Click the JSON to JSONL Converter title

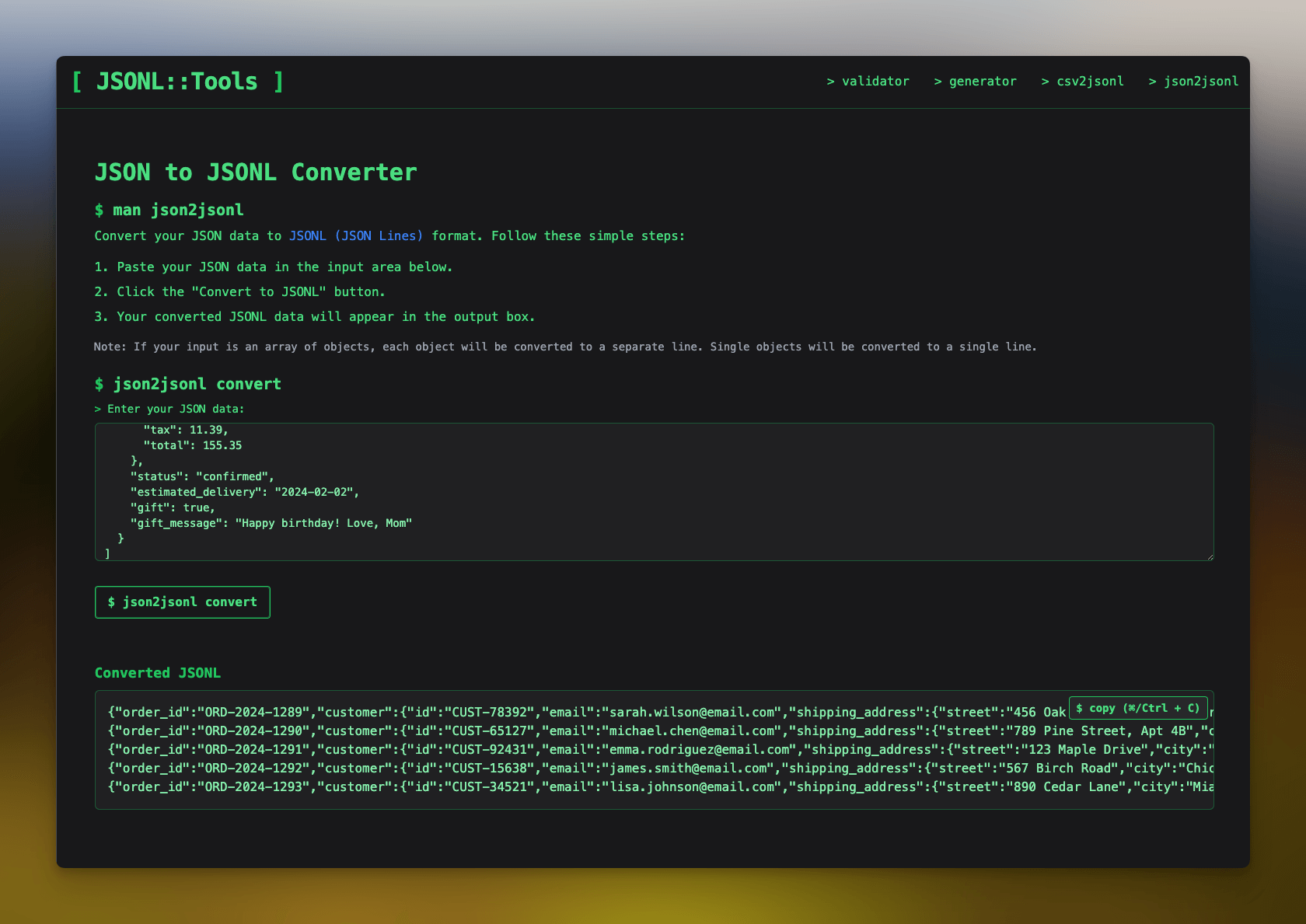click(x=255, y=172)
